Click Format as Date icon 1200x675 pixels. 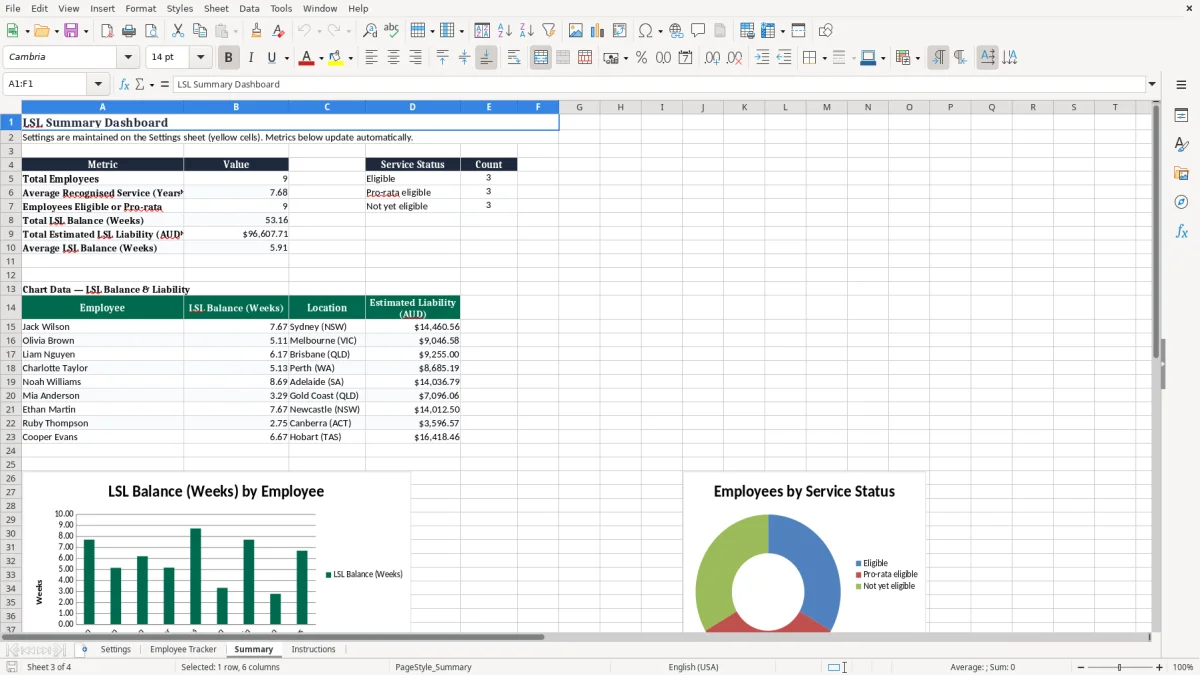pyautogui.click(x=685, y=58)
